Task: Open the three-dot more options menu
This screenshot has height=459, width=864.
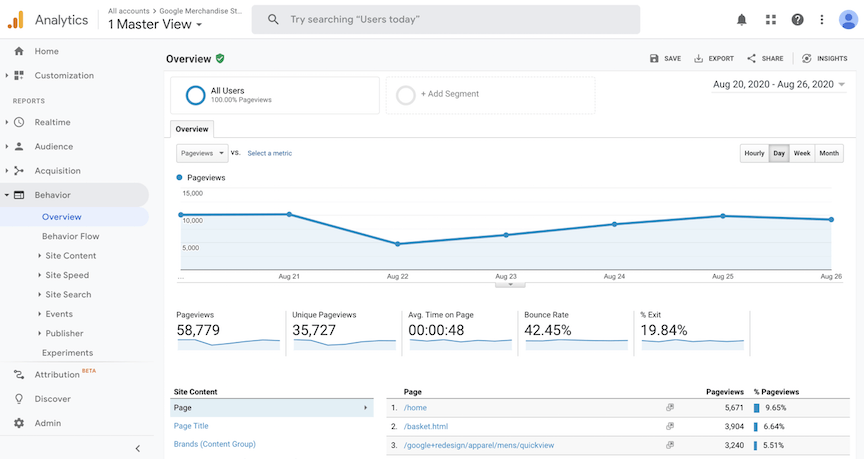Action: tap(822, 20)
